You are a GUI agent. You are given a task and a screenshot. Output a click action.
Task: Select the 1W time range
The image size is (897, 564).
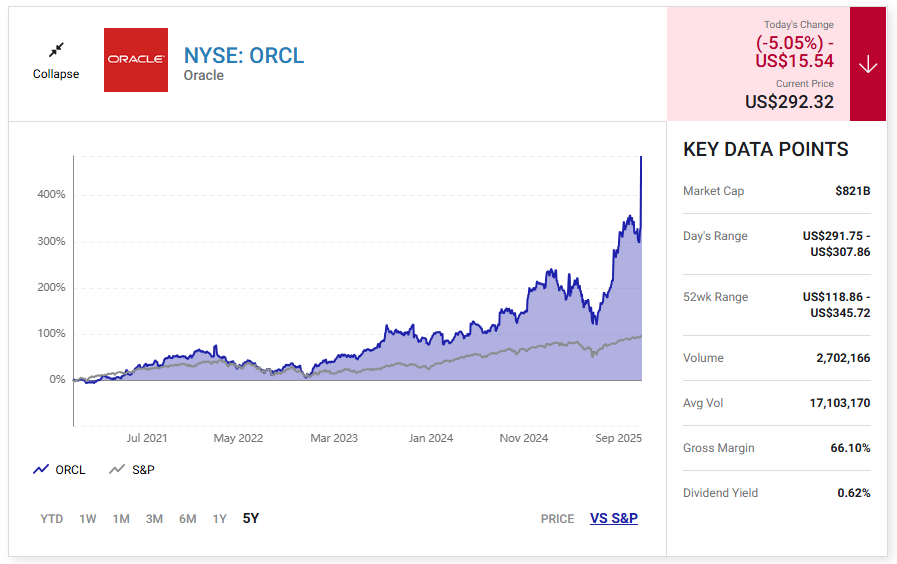coord(88,519)
